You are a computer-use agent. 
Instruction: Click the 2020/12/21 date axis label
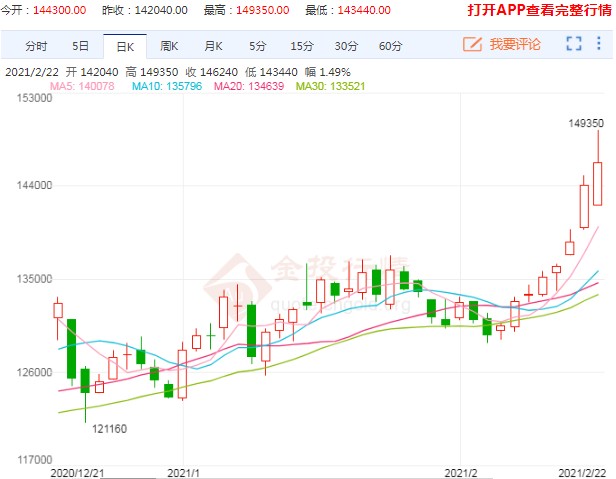click(77, 473)
